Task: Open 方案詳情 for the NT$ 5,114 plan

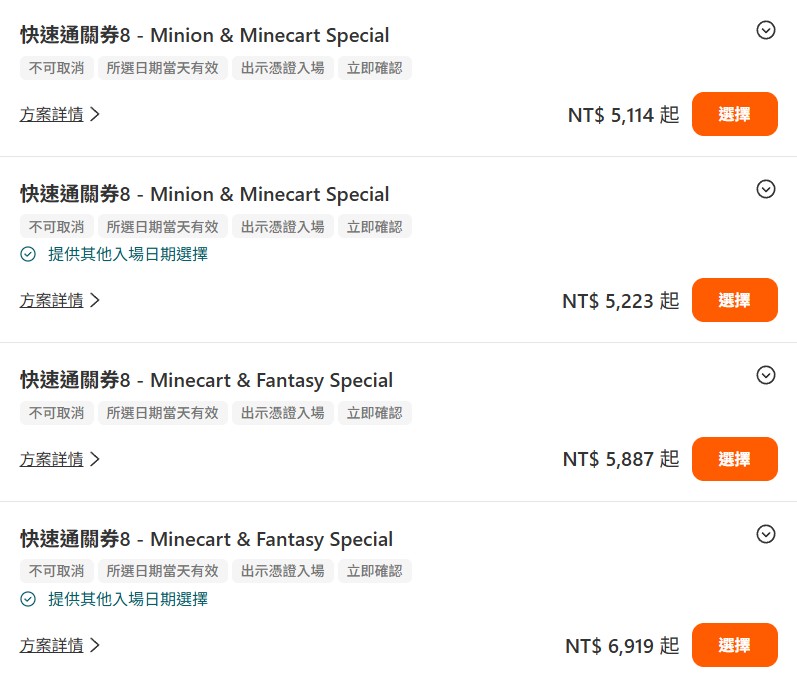Action: pyautogui.click(x=59, y=114)
